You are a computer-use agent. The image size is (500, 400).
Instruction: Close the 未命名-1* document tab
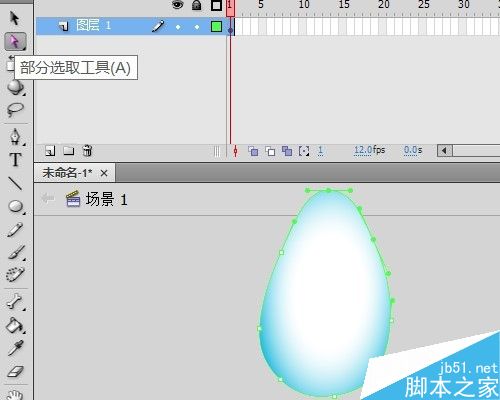tap(104, 173)
